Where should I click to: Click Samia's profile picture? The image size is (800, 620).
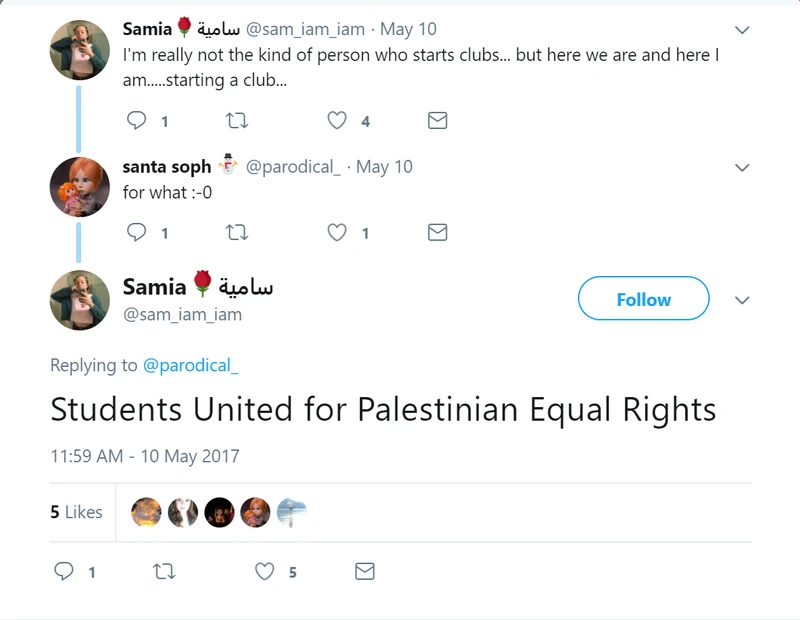(78, 49)
